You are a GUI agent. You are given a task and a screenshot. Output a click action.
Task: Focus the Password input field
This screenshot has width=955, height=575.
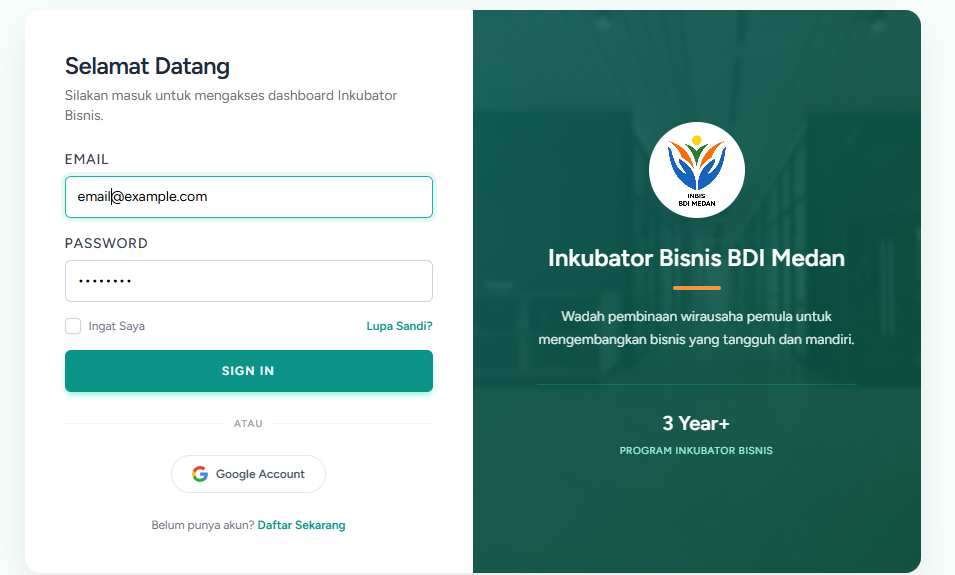click(x=248, y=281)
